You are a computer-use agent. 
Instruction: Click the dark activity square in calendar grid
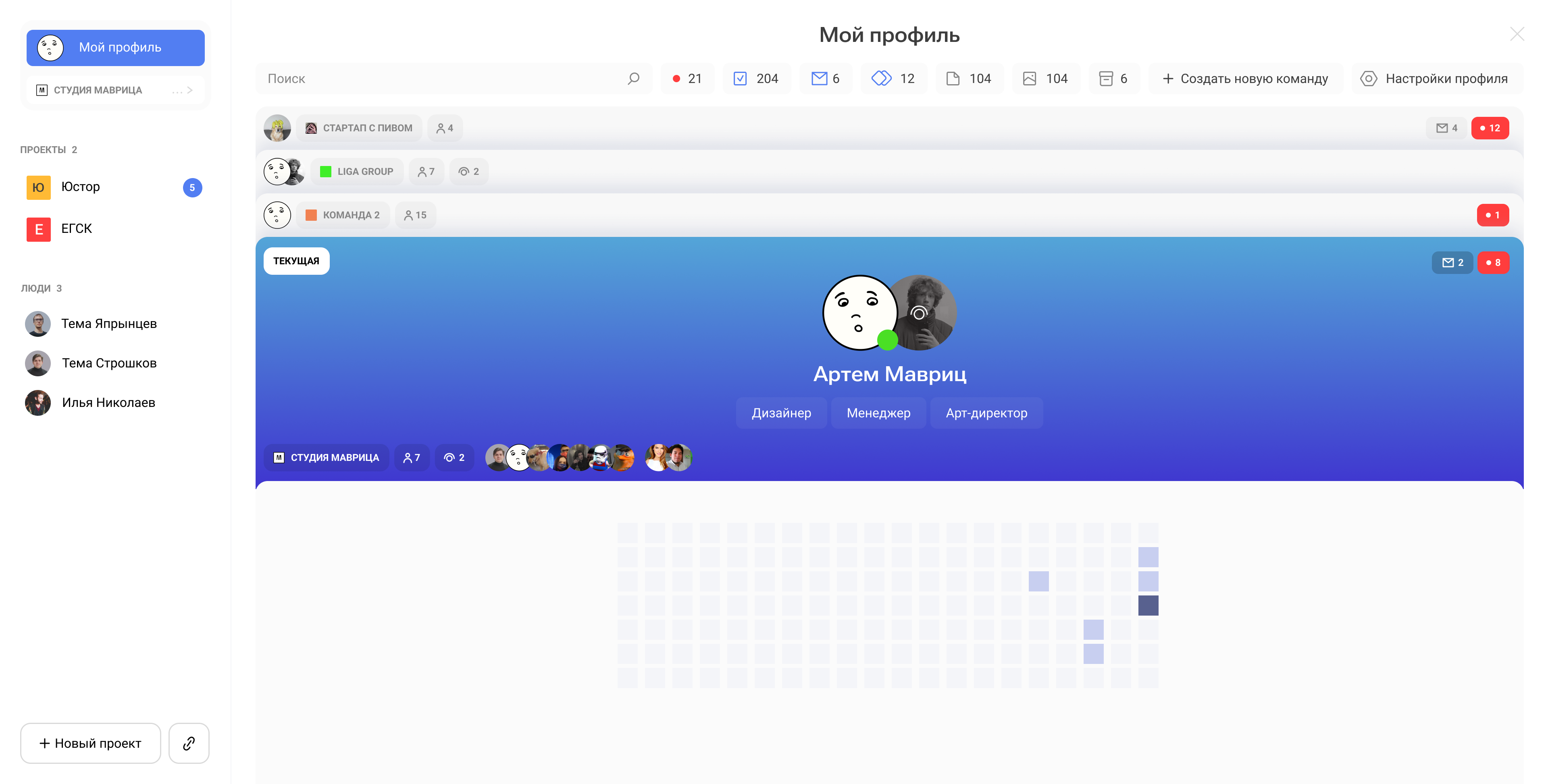(1148, 605)
